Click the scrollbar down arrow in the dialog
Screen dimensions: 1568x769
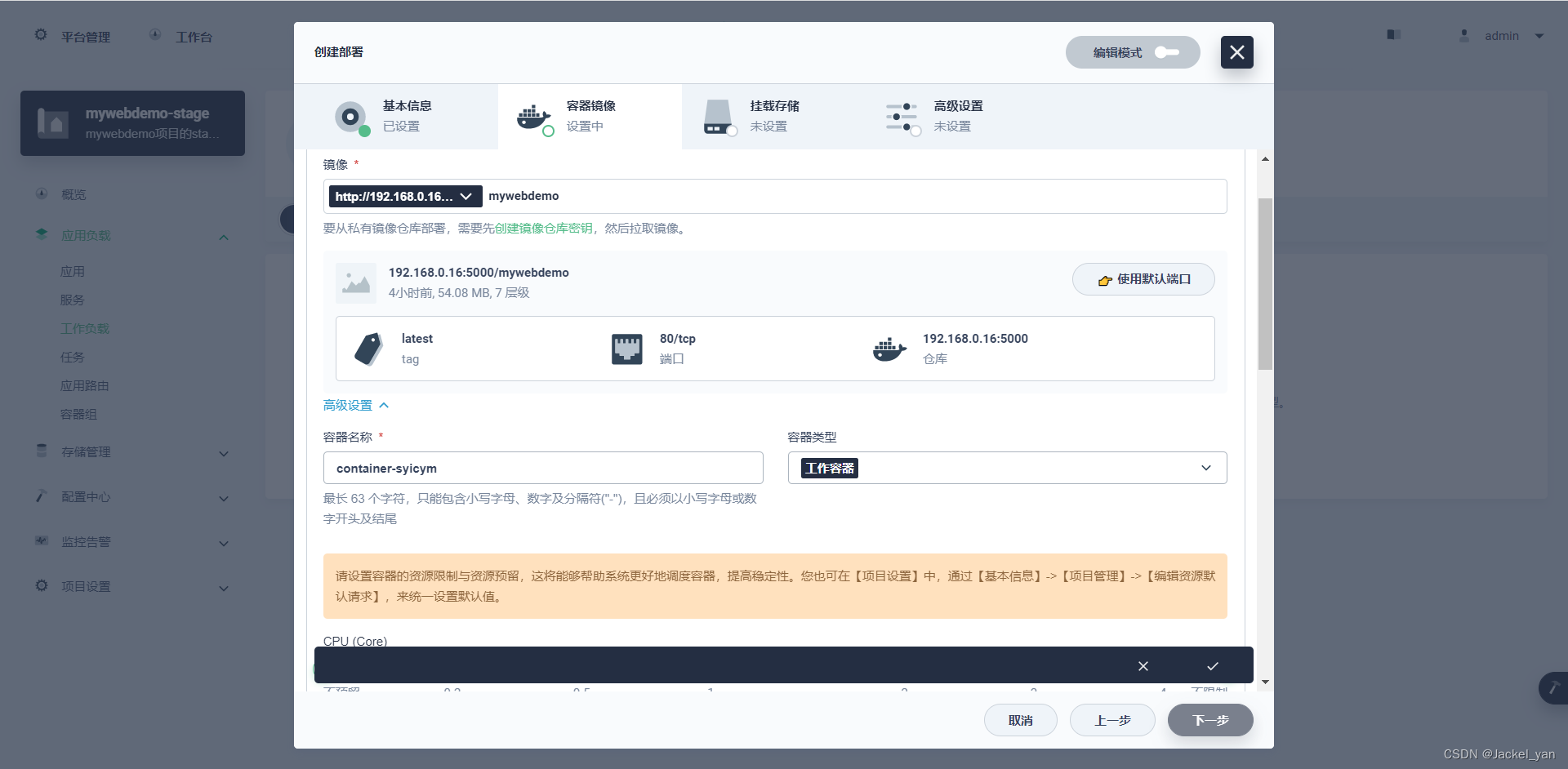point(1265,682)
